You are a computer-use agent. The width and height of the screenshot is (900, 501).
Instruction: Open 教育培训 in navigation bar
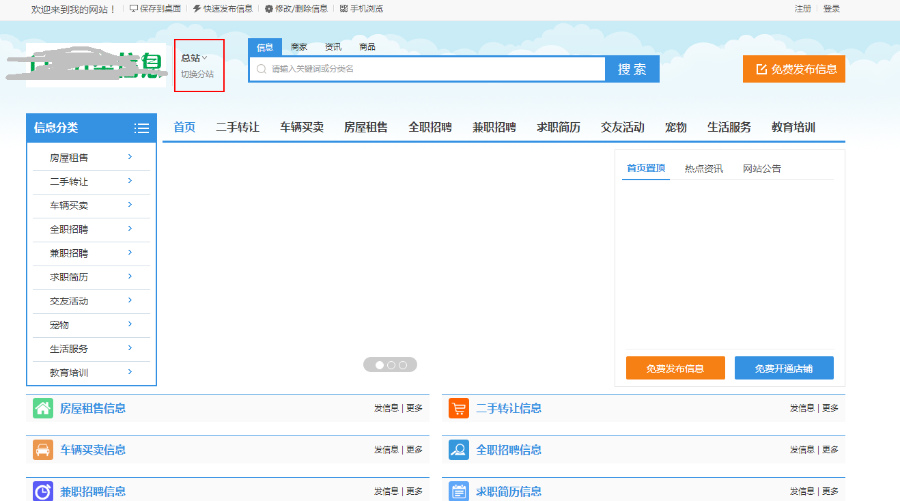click(793, 127)
